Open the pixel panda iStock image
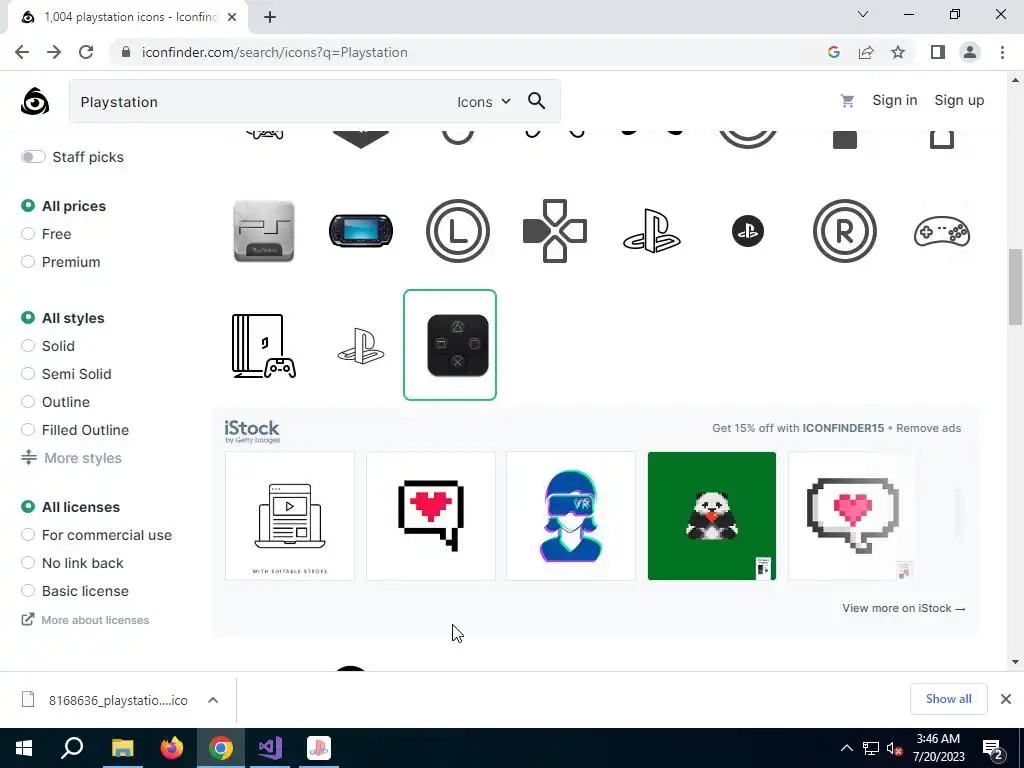1024x768 pixels. pyautogui.click(x=712, y=516)
